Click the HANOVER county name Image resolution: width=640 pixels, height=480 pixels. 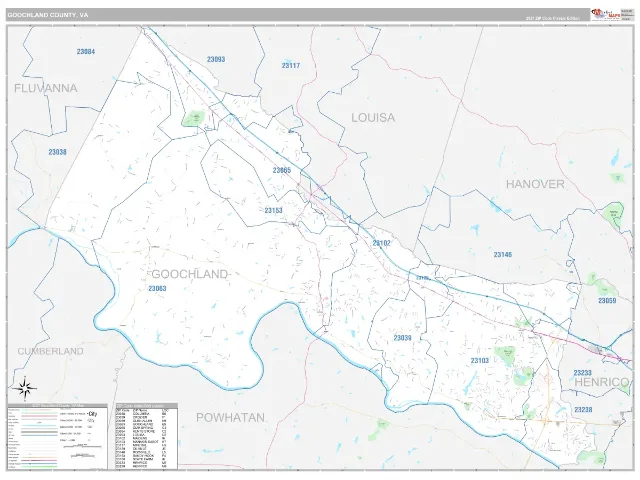[536, 184]
